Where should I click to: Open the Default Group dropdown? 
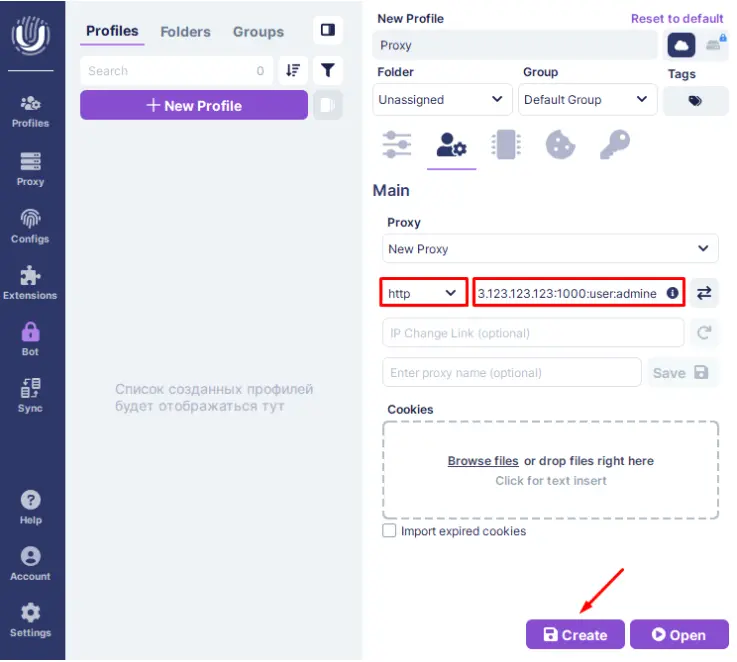(x=587, y=100)
